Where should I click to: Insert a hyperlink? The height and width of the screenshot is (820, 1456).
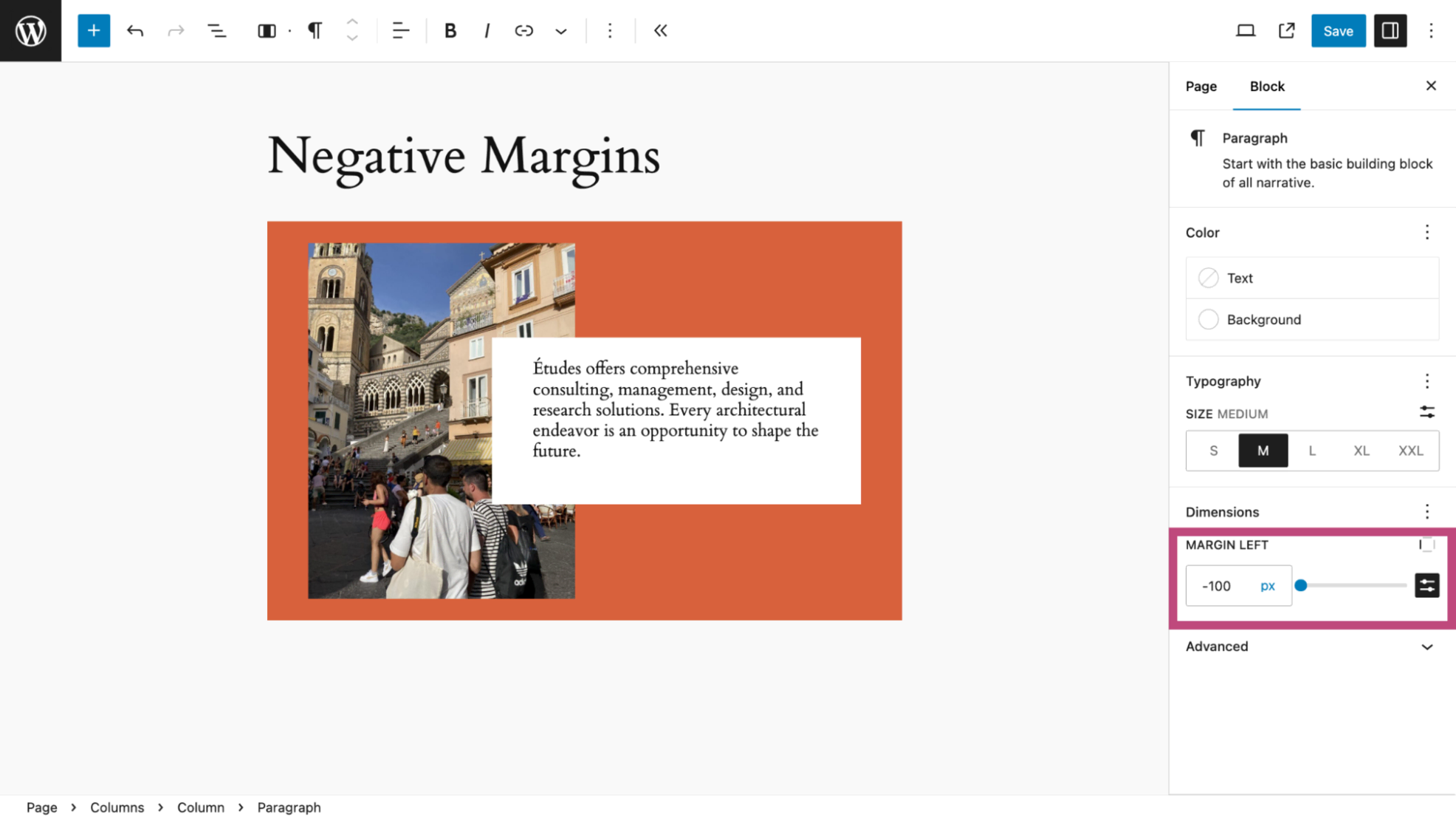click(523, 30)
